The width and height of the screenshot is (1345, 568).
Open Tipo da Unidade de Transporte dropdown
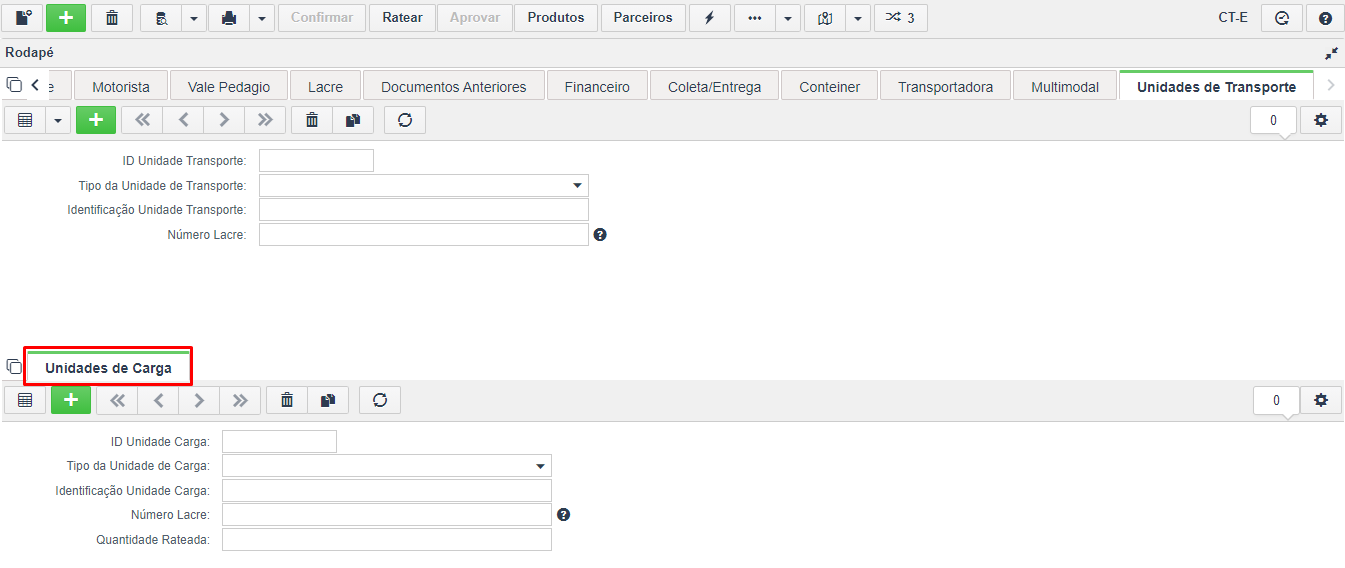(x=424, y=186)
